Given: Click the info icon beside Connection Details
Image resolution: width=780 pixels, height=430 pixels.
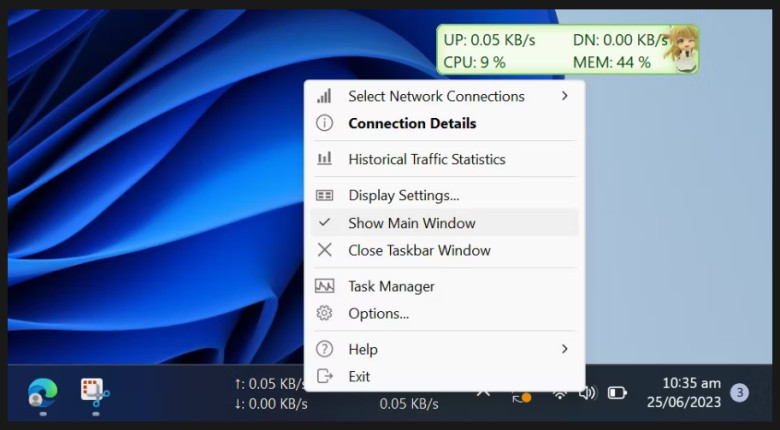Looking at the screenshot, I should [324, 123].
